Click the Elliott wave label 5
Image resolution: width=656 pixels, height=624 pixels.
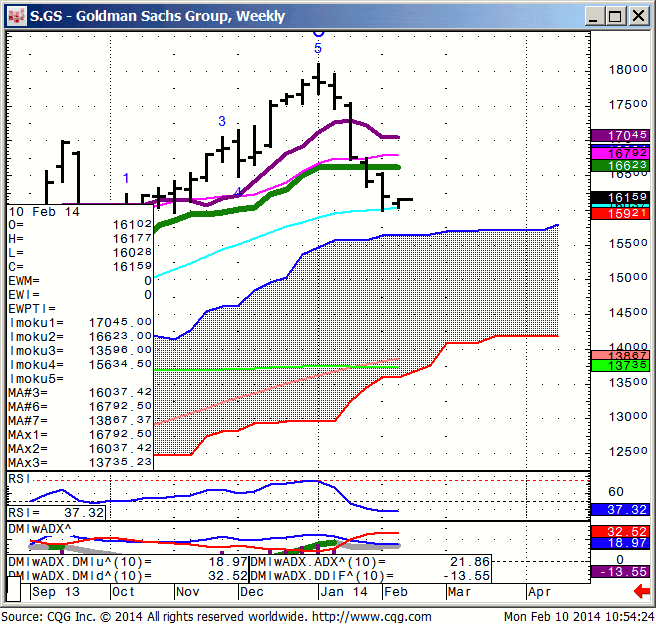[318, 48]
